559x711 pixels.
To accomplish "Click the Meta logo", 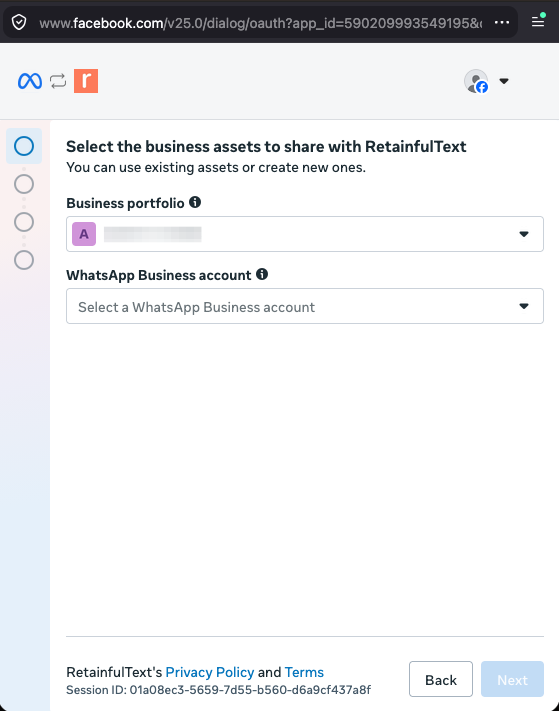I will pos(30,81).
